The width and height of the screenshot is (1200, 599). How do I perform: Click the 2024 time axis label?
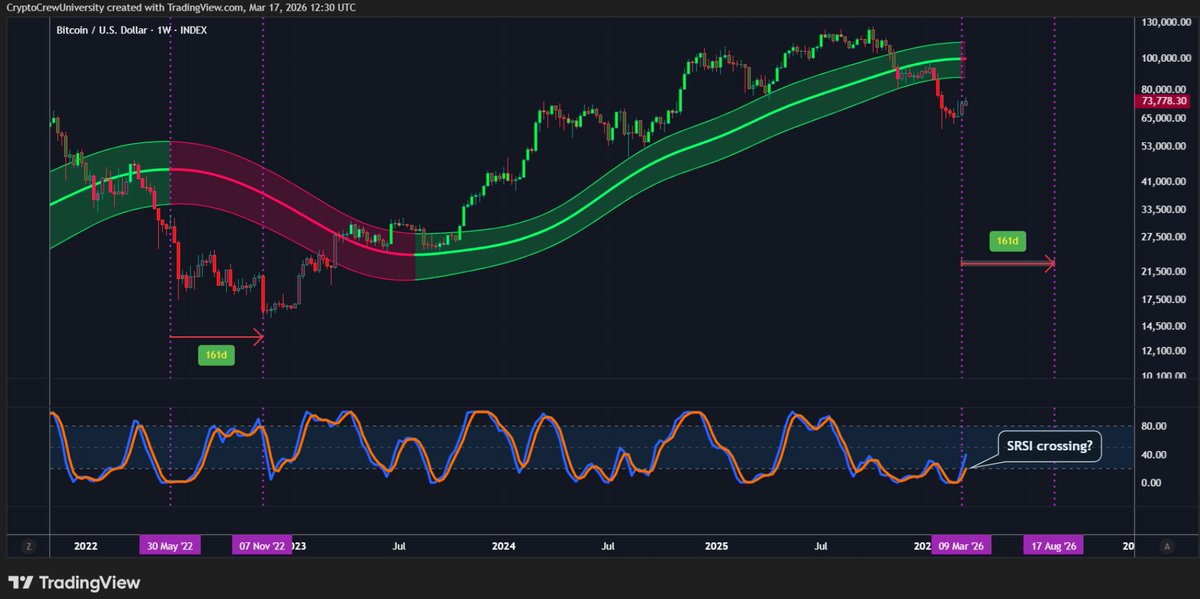click(x=503, y=547)
